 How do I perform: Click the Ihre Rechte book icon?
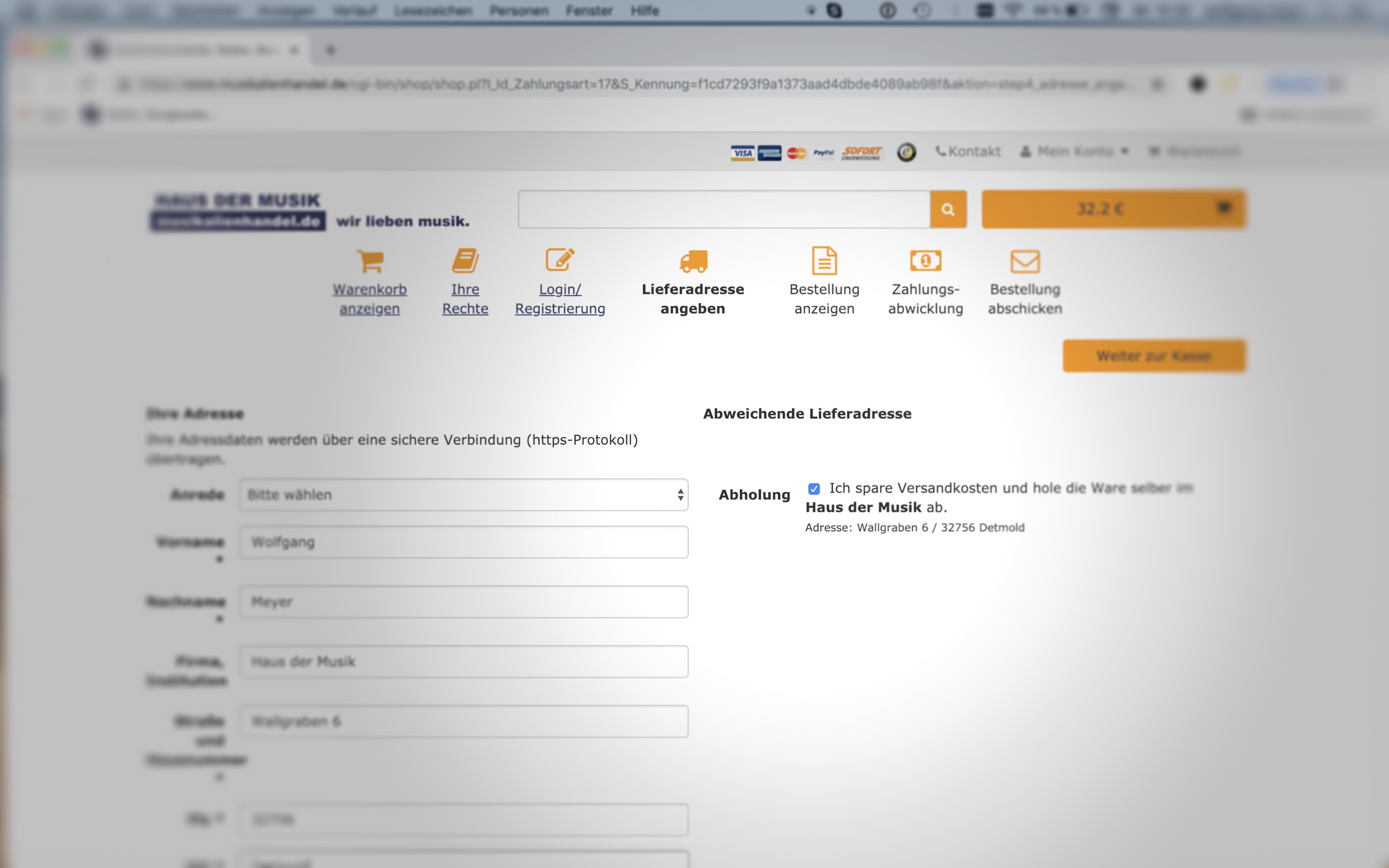point(465,260)
